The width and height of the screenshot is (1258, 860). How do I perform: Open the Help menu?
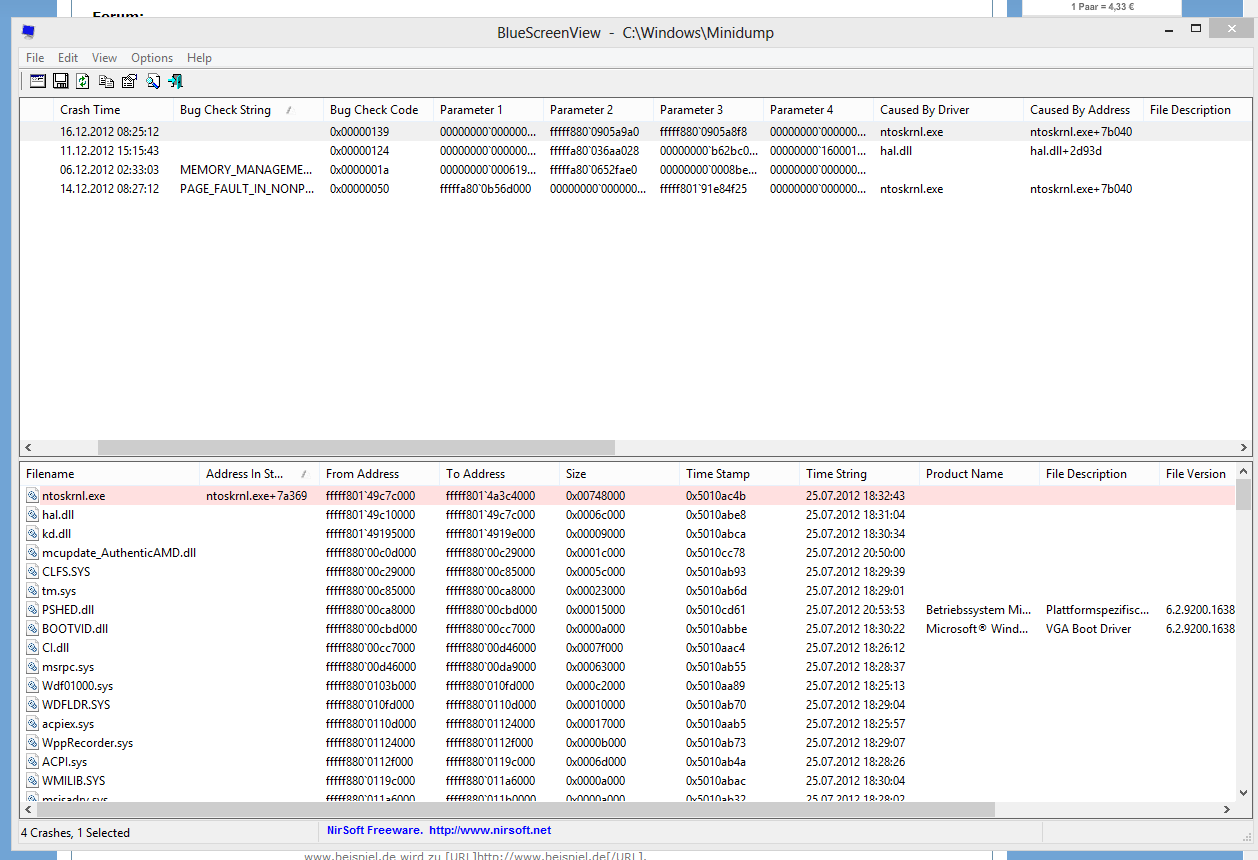click(199, 58)
